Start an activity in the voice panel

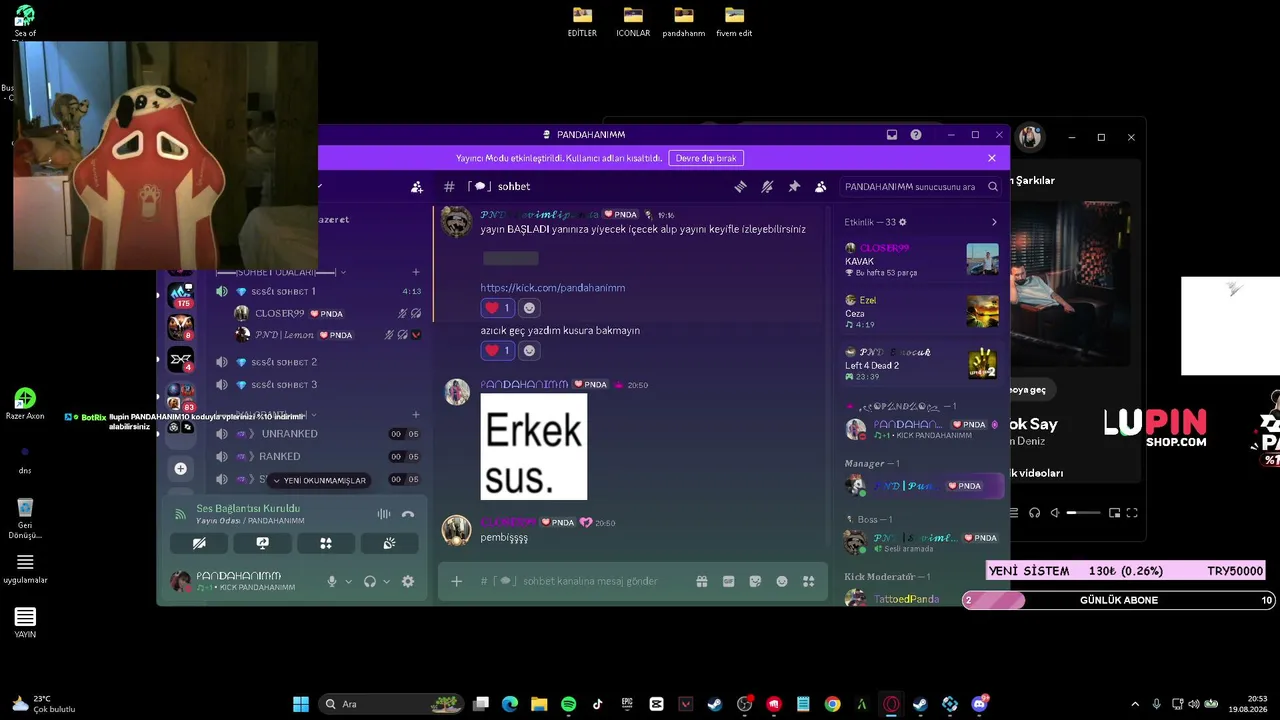(326, 543)
